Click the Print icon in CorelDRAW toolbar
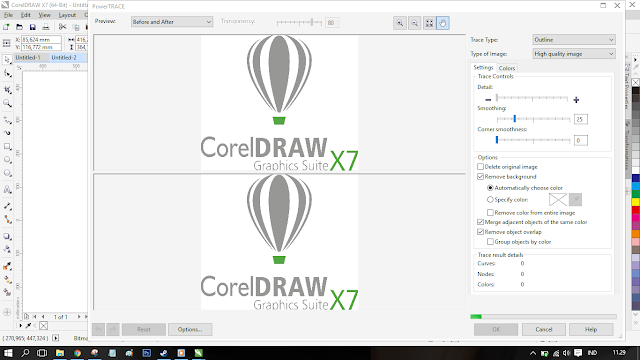Image resolution: width=640 pixels, height=360 pixels. click(46, 27)
